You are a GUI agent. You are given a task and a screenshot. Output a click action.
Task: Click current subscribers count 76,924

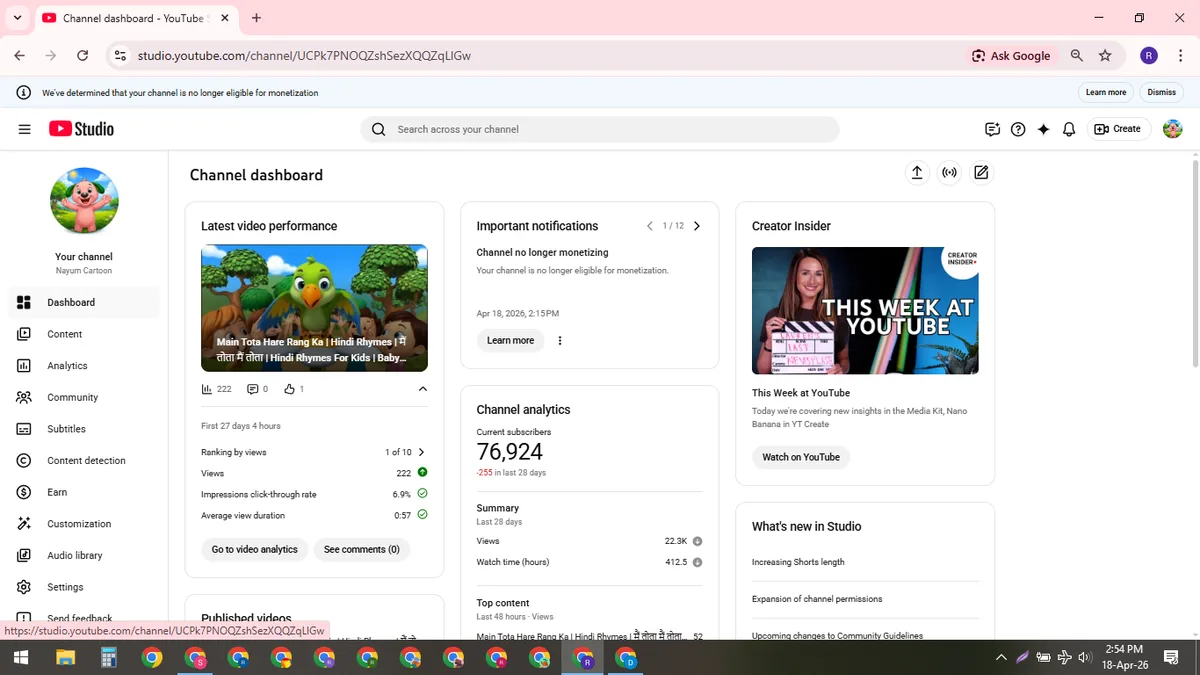tap(510, 452)
